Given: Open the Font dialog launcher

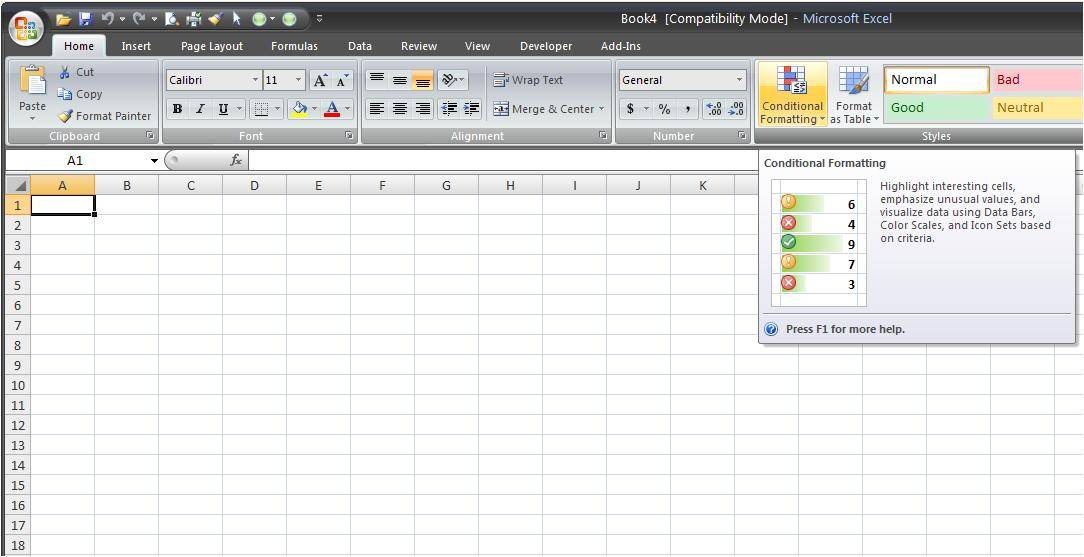Looking at the screenshot, I should click(x=349, y=136).
